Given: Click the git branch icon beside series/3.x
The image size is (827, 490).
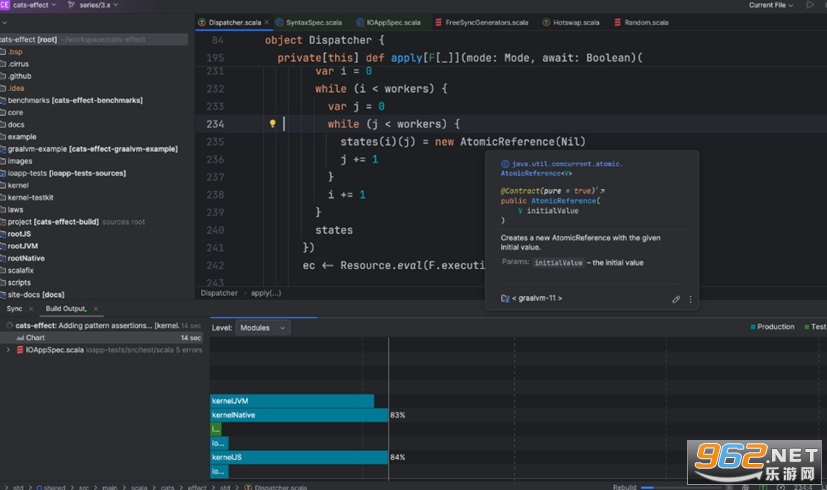Looking at the screenshot, I should [71, 5].
